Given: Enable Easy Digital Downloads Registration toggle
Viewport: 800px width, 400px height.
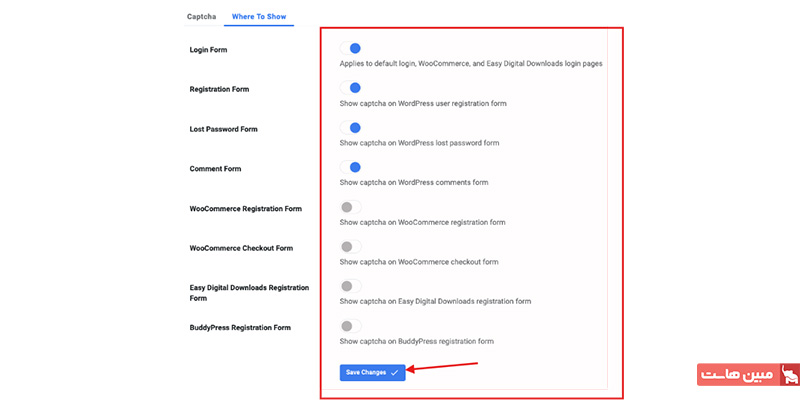Looking at the screenshot, I should 351,286.
